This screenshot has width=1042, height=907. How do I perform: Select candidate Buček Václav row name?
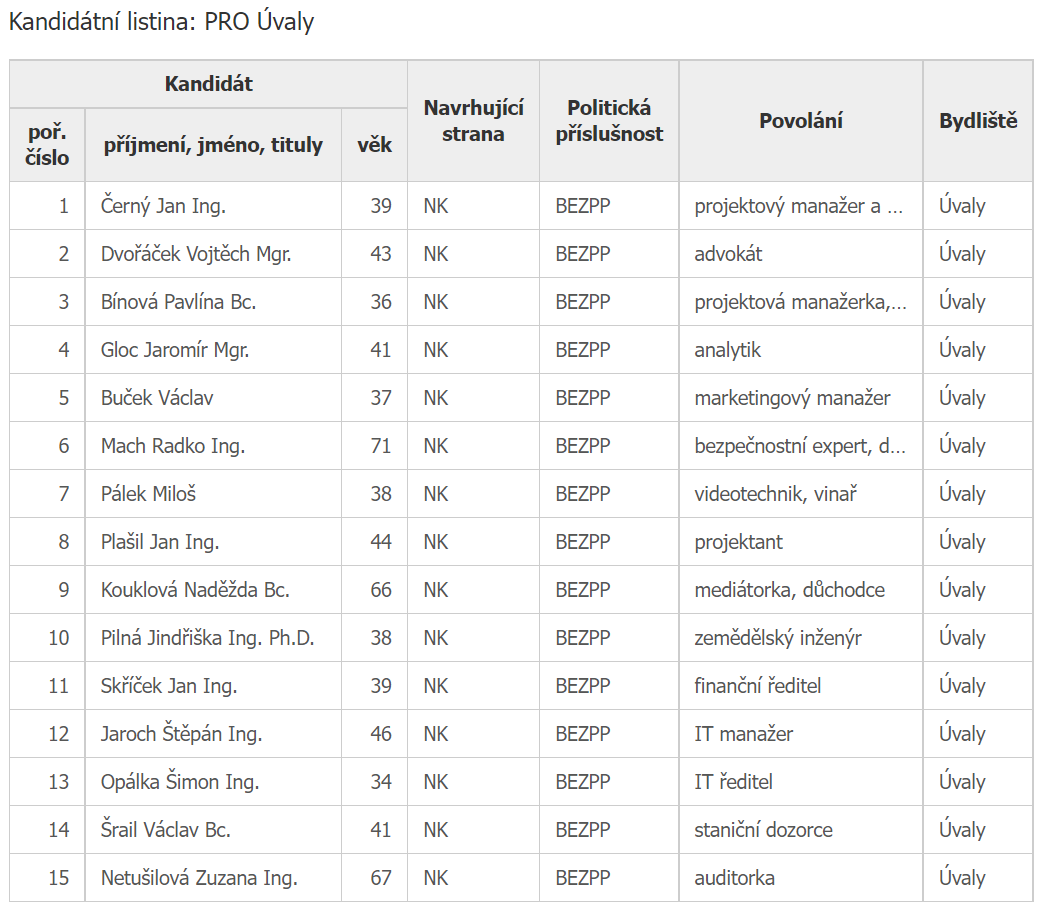(157, 398)
